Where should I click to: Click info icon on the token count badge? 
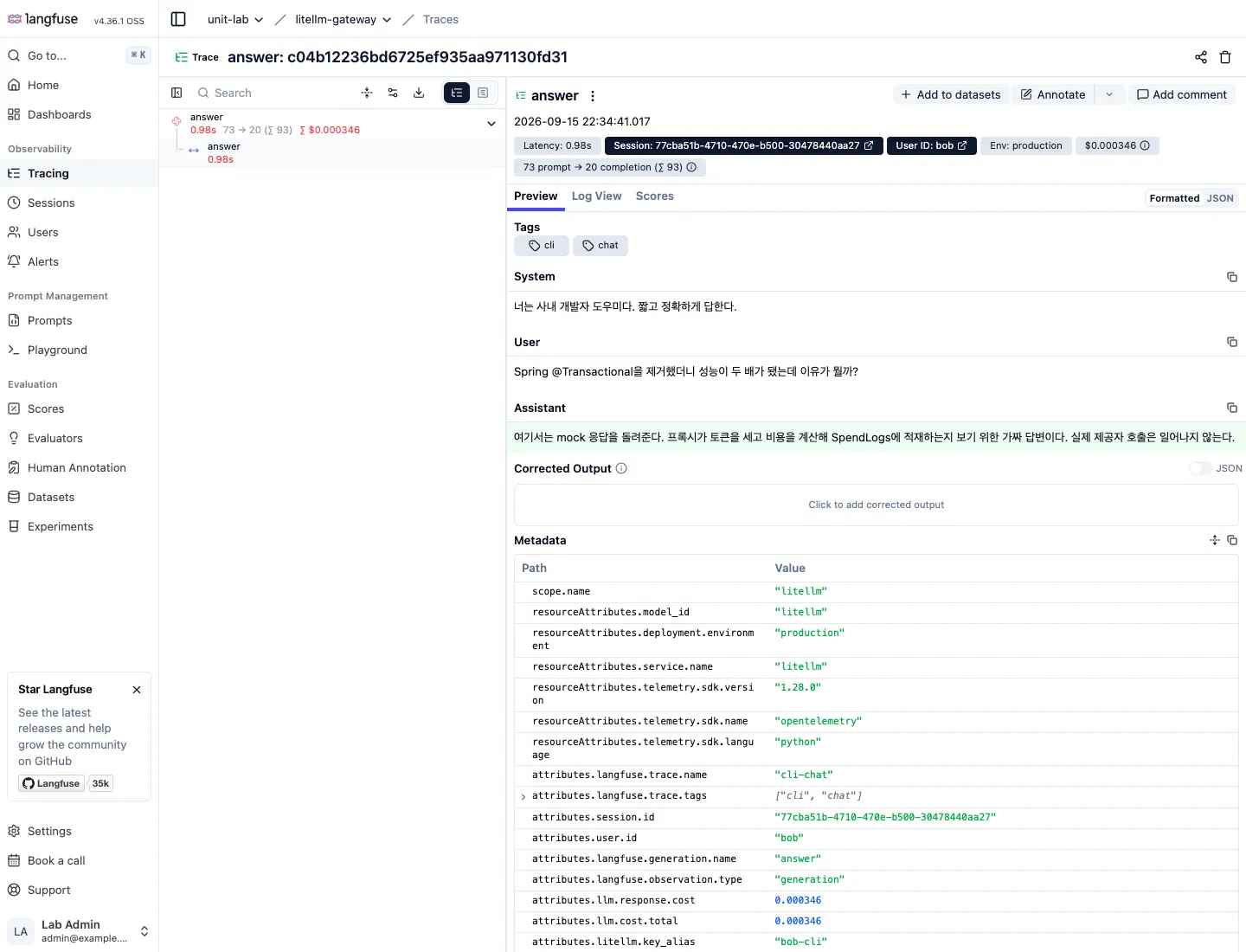click(691, 167)
